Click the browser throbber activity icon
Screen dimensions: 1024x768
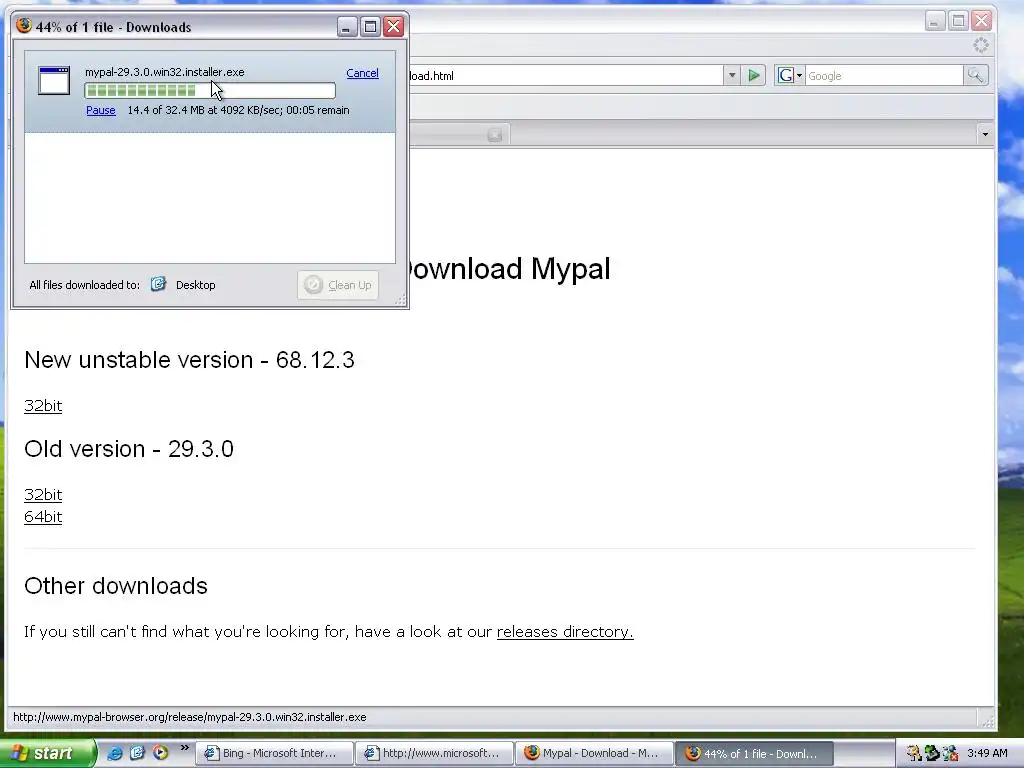point(980,45)
